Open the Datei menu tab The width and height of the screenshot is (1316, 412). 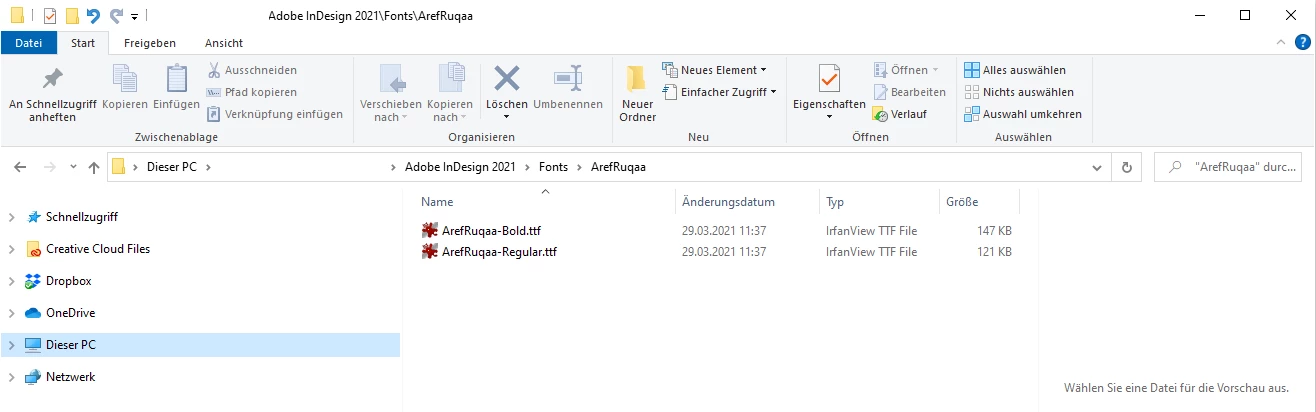coord(29,43)
